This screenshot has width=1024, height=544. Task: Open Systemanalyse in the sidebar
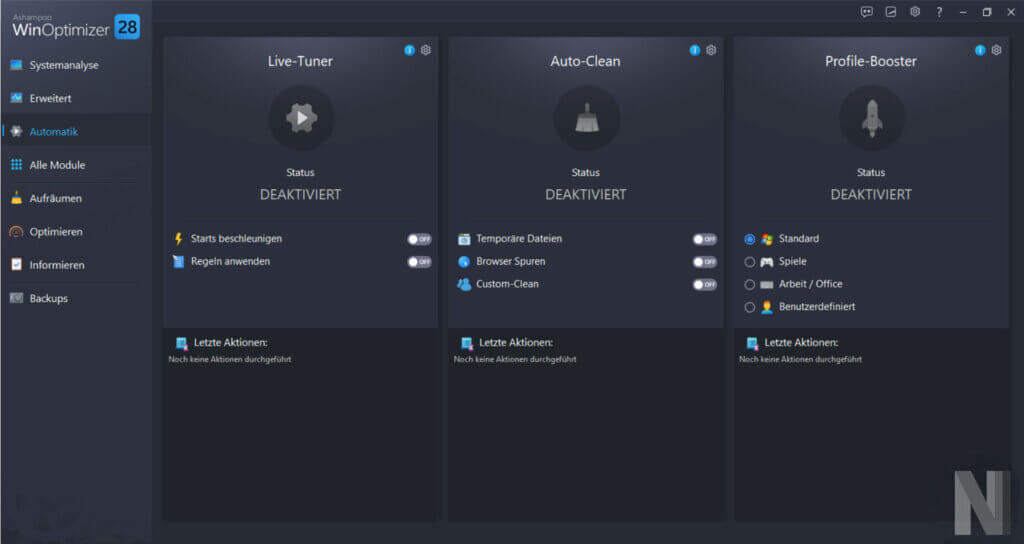click(64, 65)
